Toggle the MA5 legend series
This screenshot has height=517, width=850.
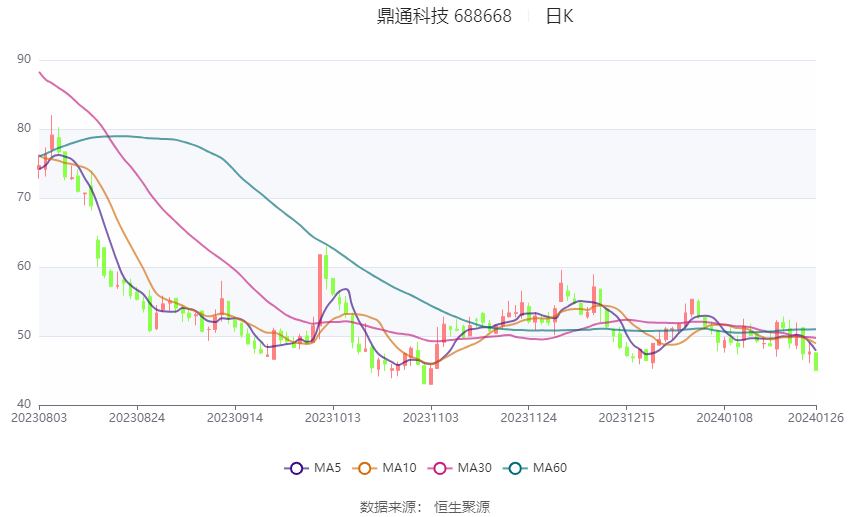pos(313,468)
